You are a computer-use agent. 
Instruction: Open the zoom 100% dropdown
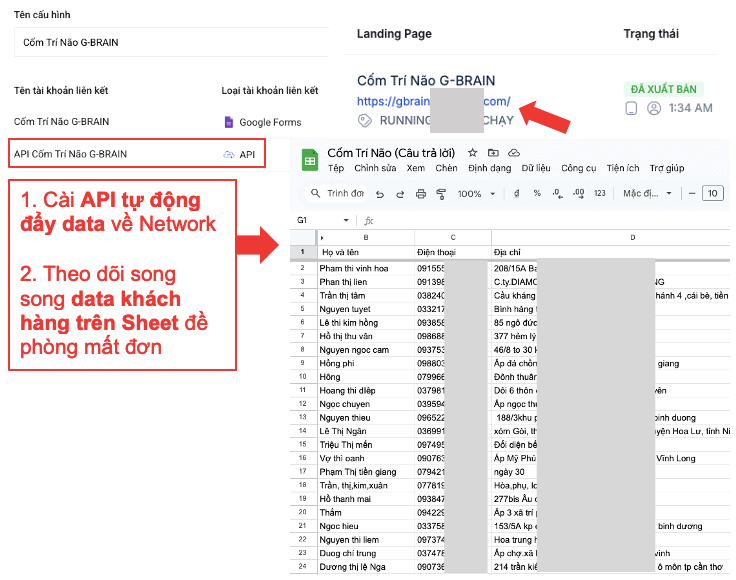point(476,194)
